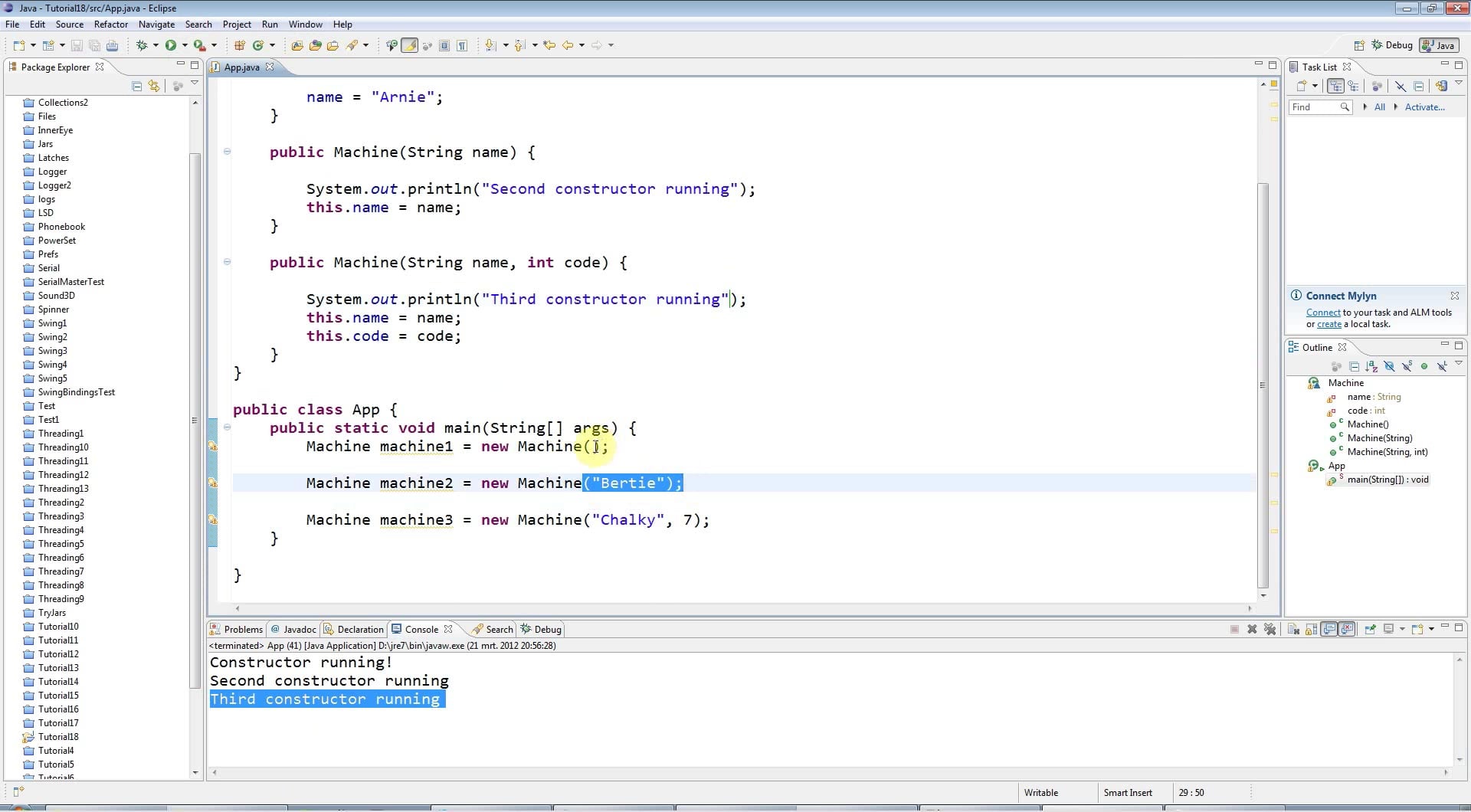
Task: Click Synchronize Changed icon in Task List
Action: tap(1442, 86)
